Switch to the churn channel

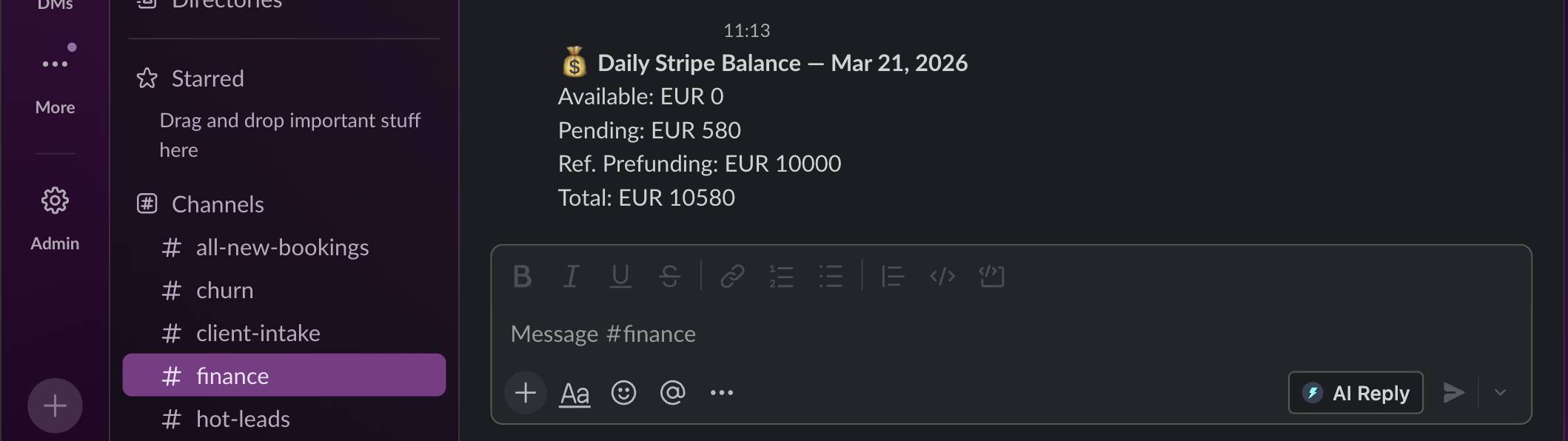point(224,289)
